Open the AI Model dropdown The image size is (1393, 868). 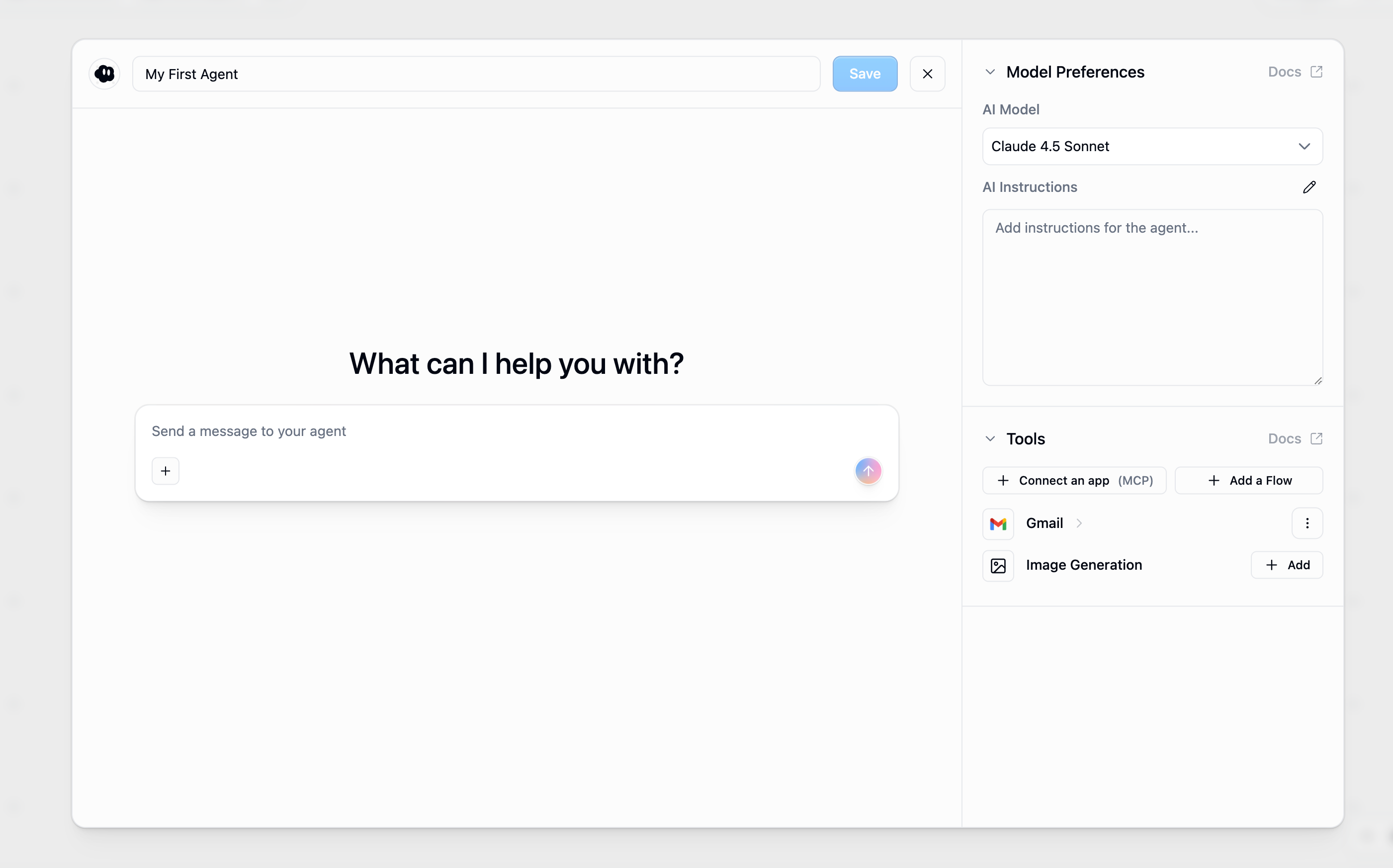point(1152,146)
